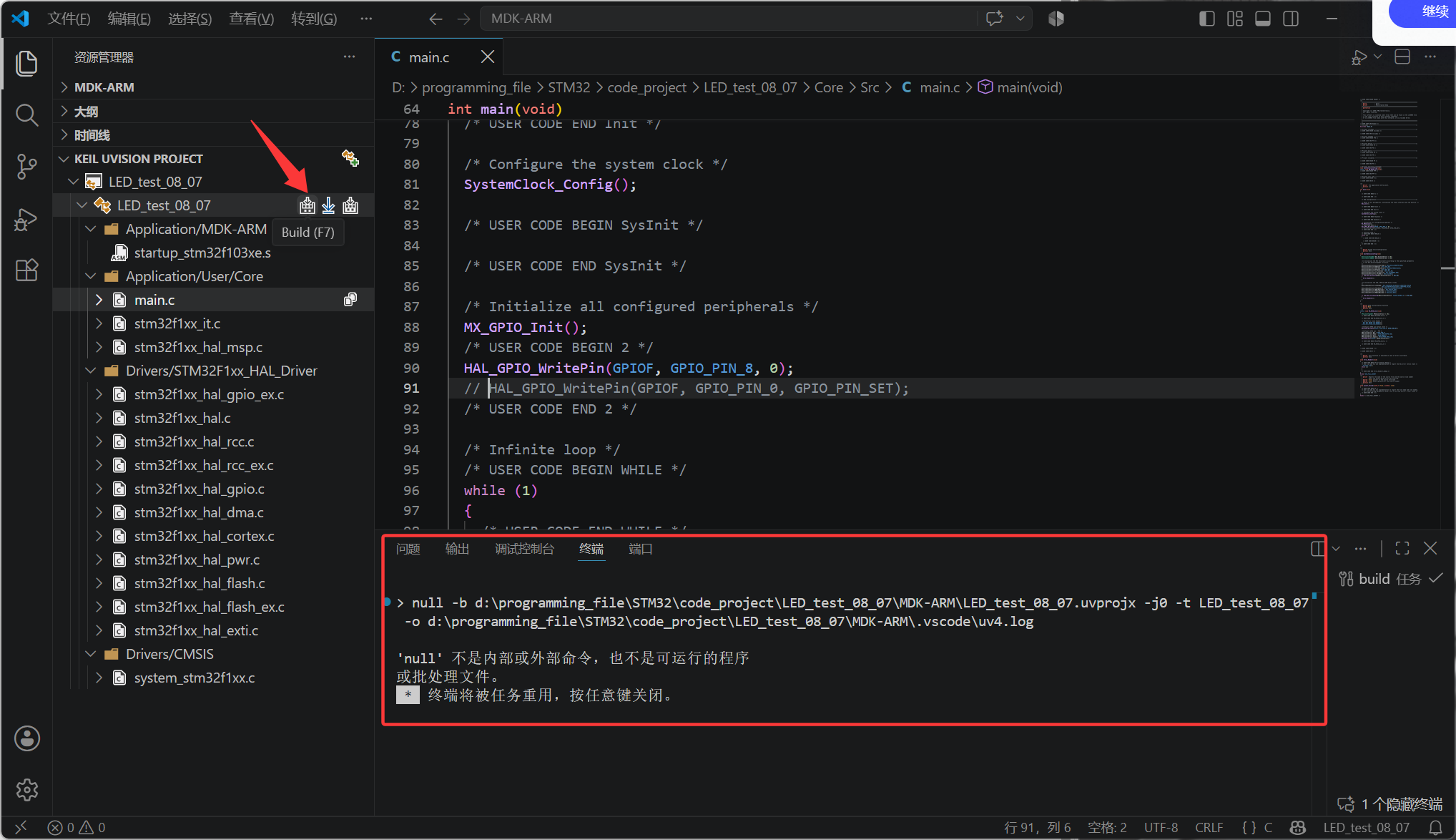Open remote window indicator in status bar

[x=21, y=828]
